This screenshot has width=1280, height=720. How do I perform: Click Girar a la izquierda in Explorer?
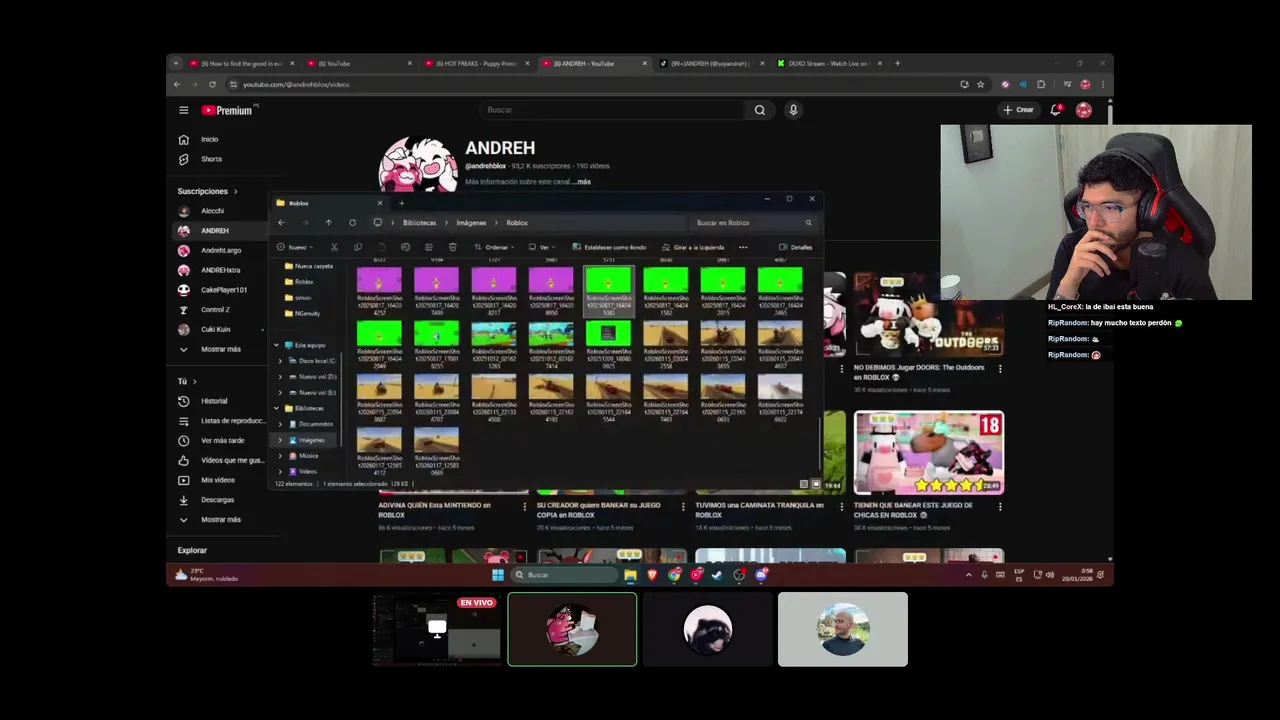pos(693,247)
